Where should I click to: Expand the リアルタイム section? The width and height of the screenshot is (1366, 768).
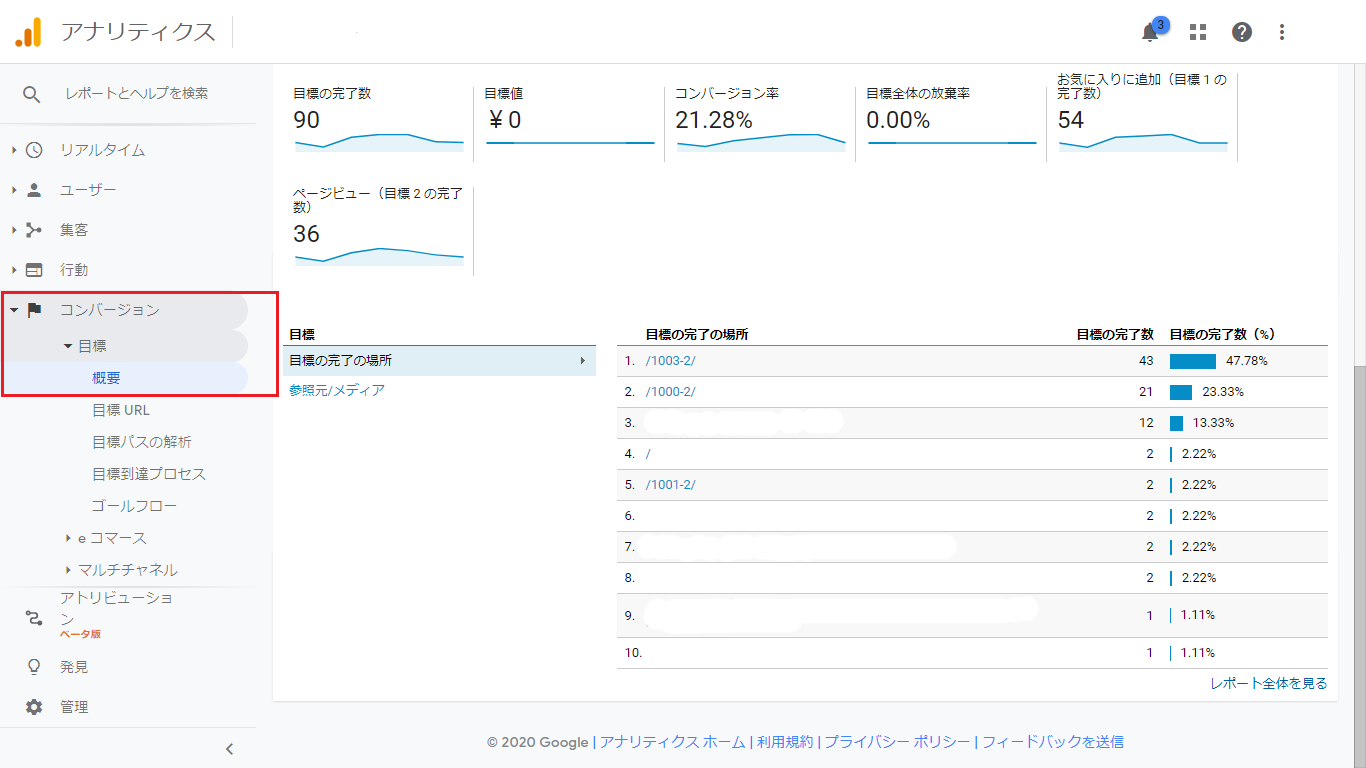[x=15, y=150]
